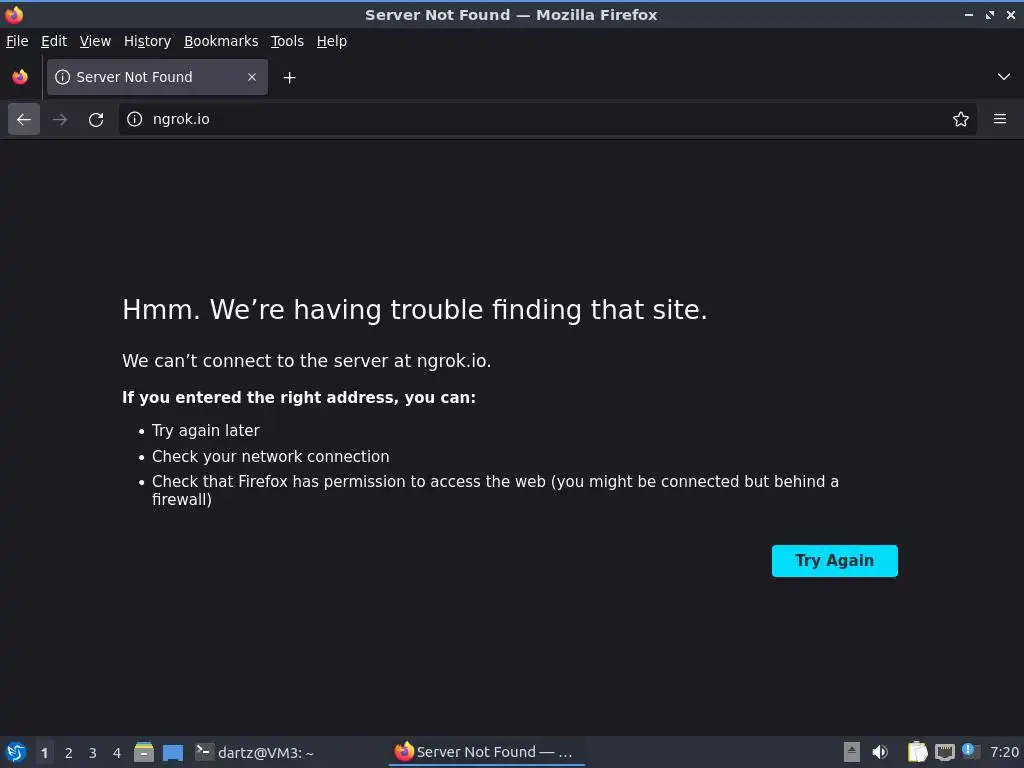Screen dimensions: 1024x768
Task: Click the Firefox permission firewall bullet text
Action: point(495,490)
